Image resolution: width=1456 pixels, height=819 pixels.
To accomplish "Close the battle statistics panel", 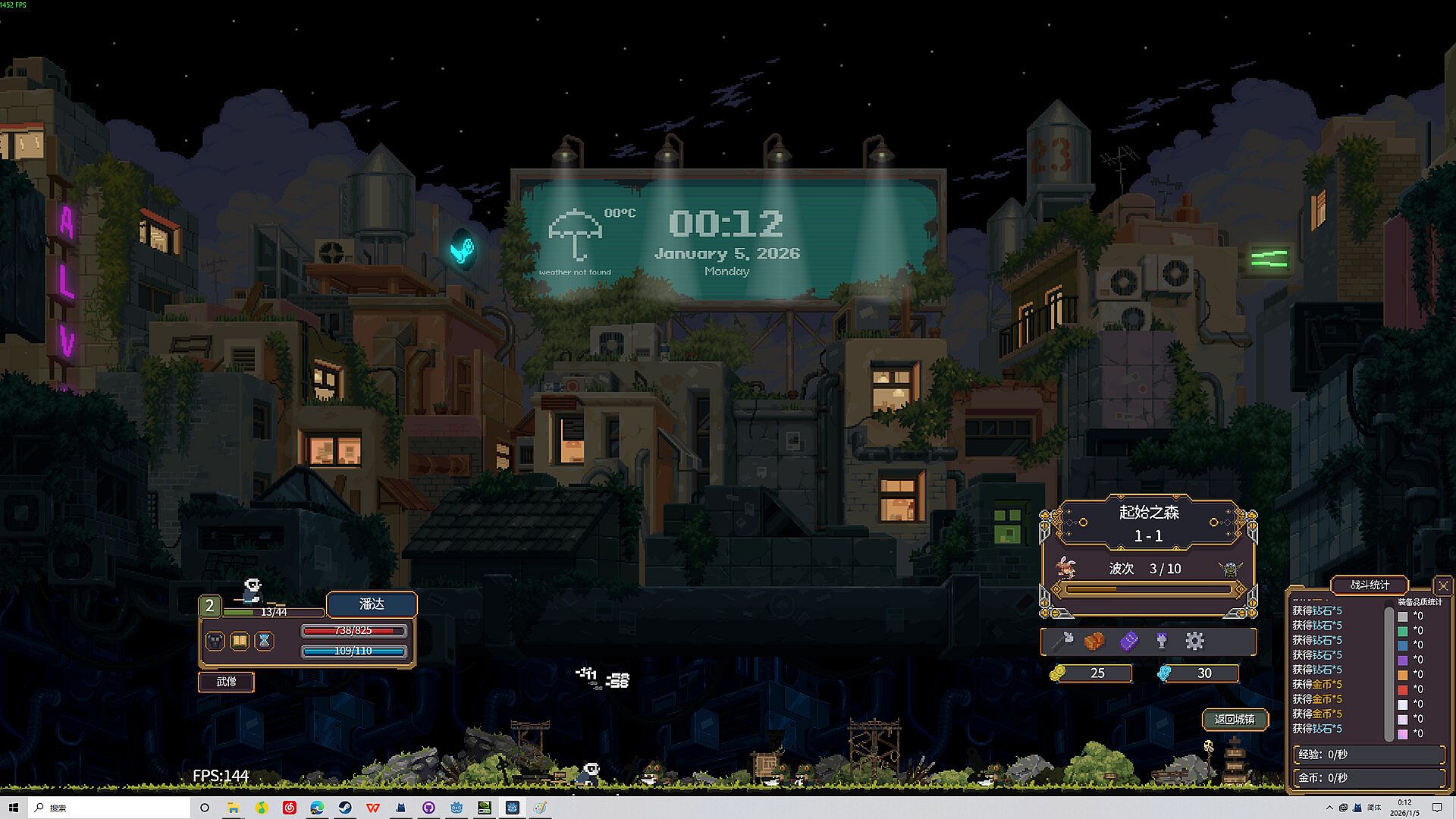I will tap(1443, 585).
